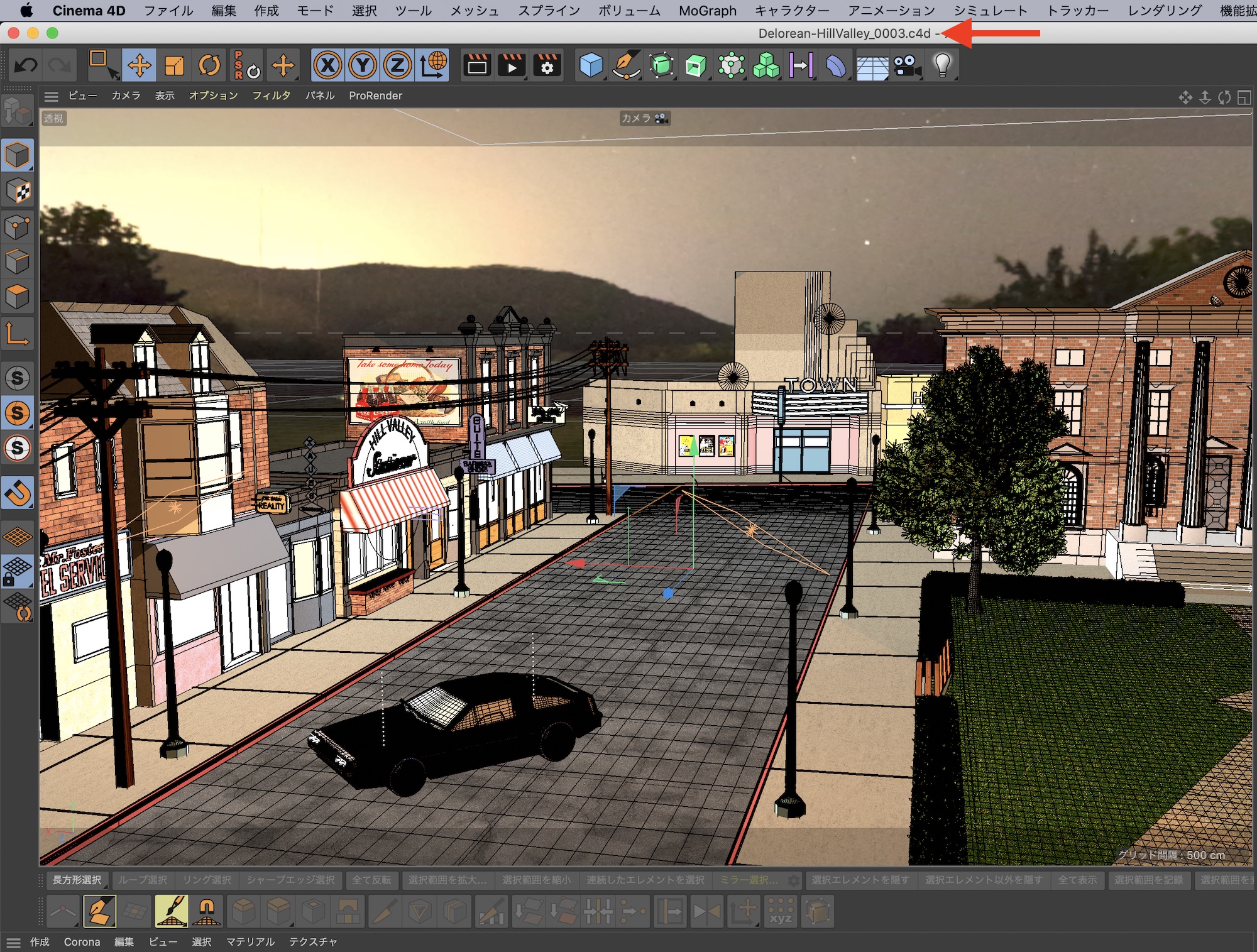Toggle Z-axis lock button
Image resolution: width=1257 pixels, height=952 pixels.
397,65
